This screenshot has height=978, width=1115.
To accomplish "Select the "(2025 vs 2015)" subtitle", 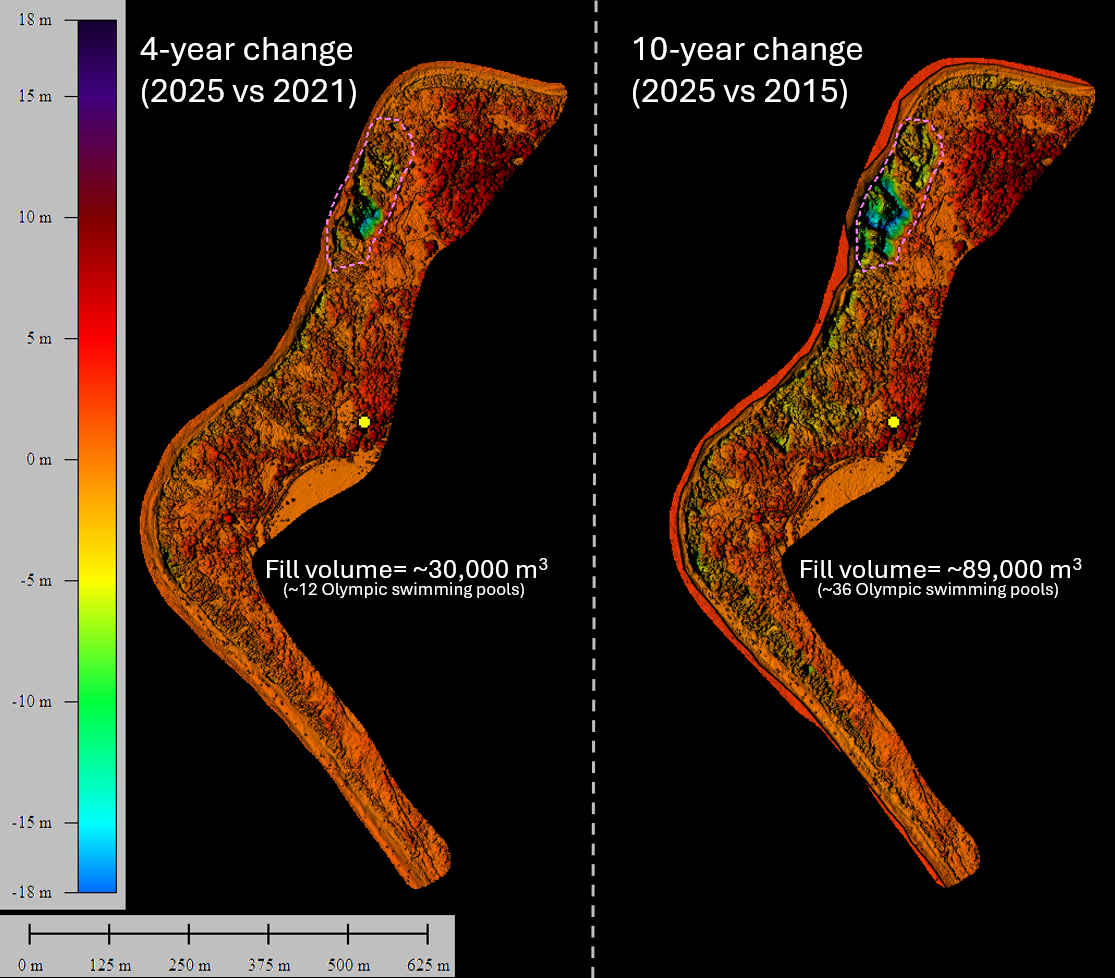I will tap(739, 92).
